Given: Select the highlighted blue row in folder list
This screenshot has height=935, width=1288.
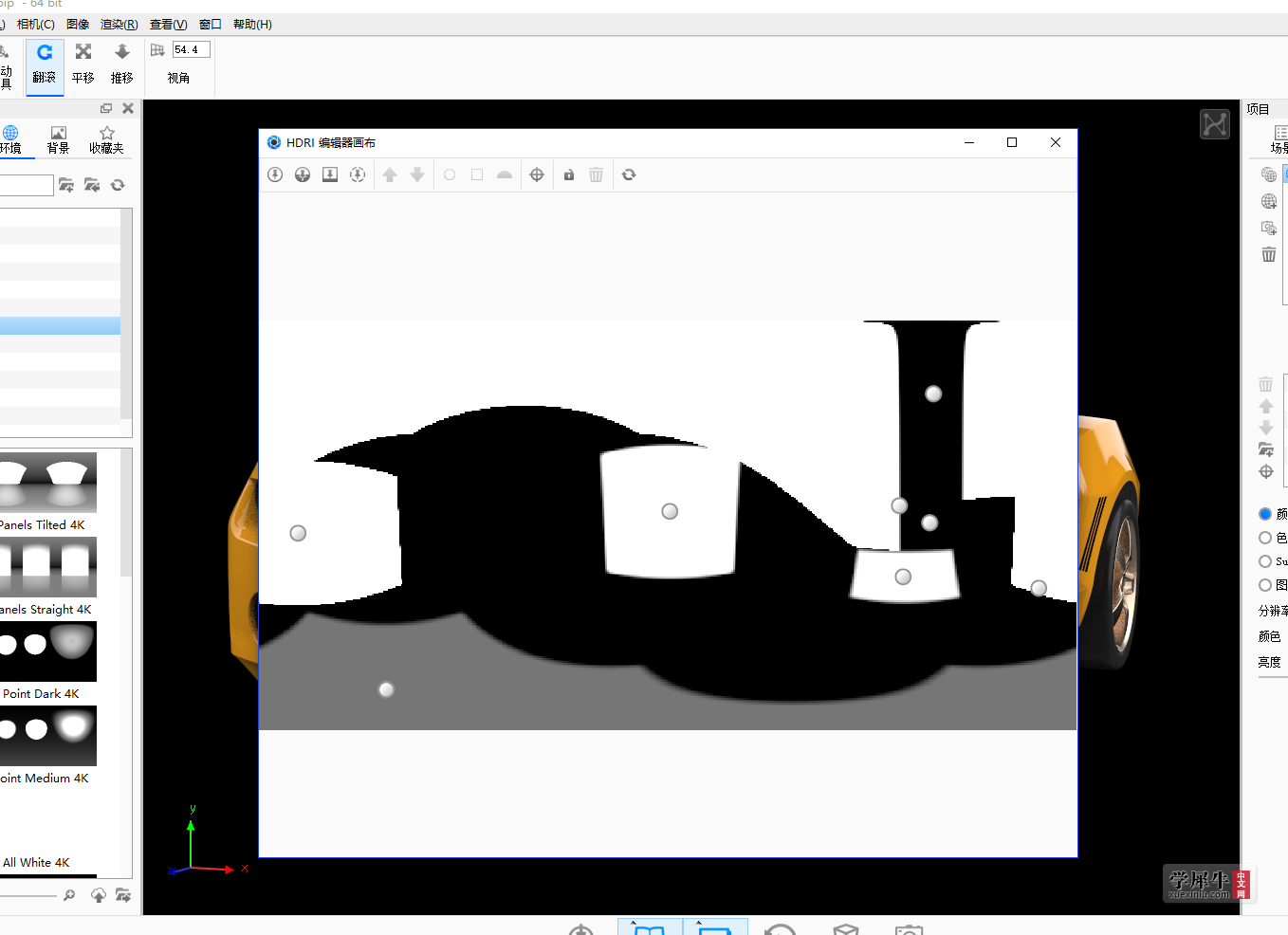Looking at the screenshot, I should tap(60, 325).
